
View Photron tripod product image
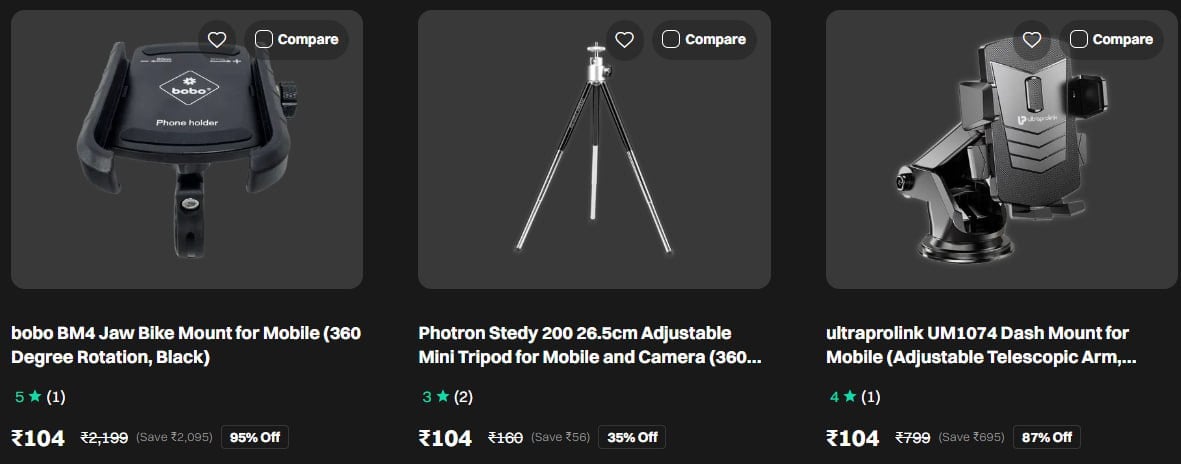[x=594, y=149]
